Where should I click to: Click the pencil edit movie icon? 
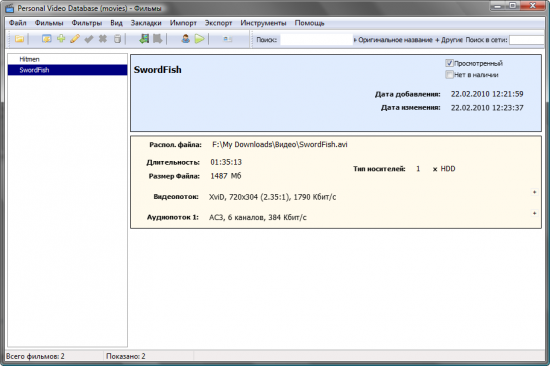pyautogui.click(x=75, y=39)
